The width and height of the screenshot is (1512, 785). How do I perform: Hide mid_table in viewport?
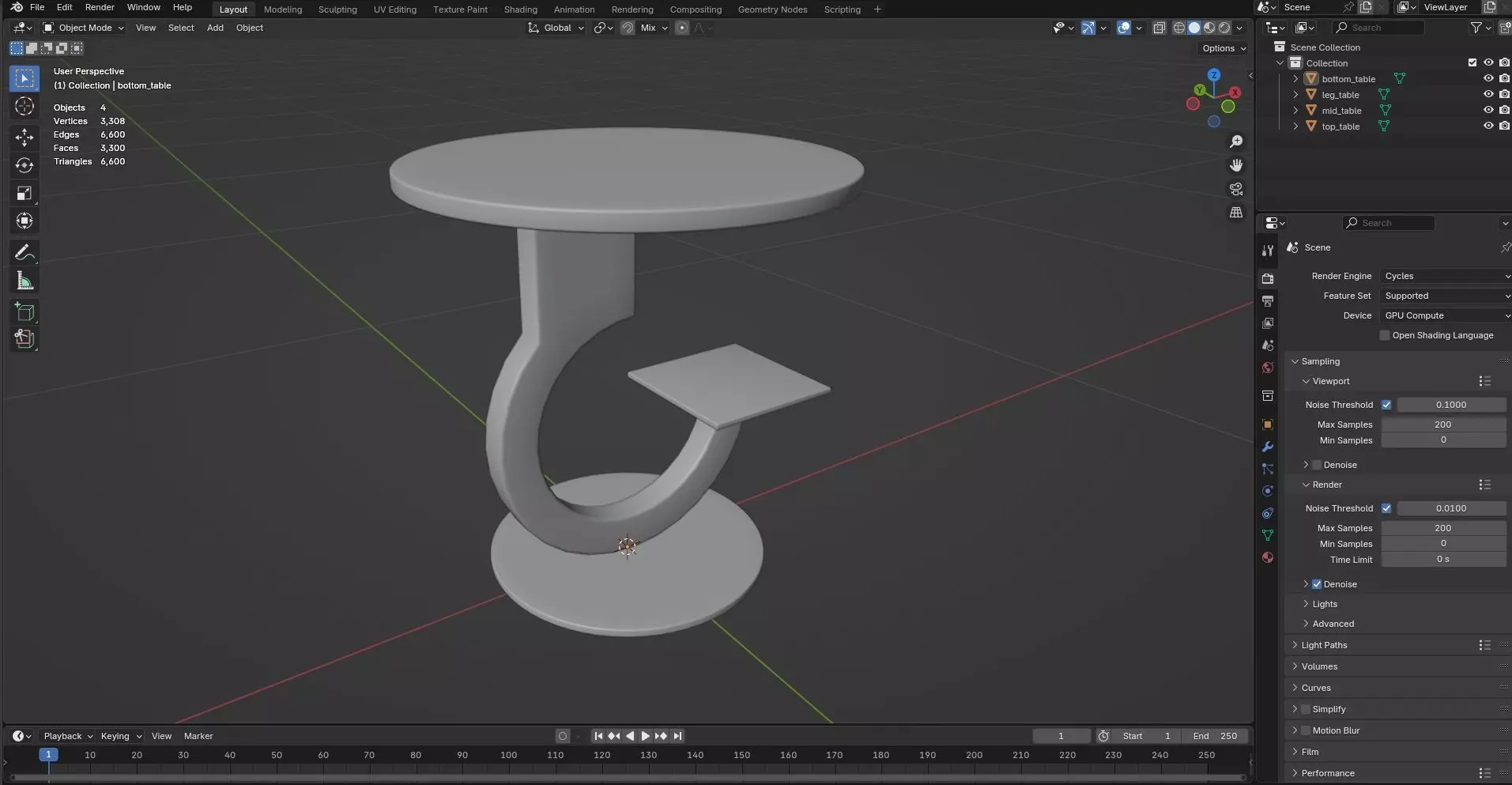(1488, 110)
